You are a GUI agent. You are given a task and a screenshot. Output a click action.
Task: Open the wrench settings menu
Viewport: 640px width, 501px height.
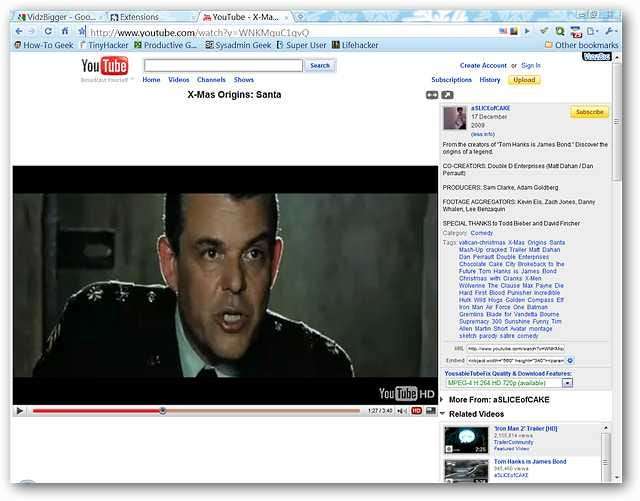pos(611,31)
